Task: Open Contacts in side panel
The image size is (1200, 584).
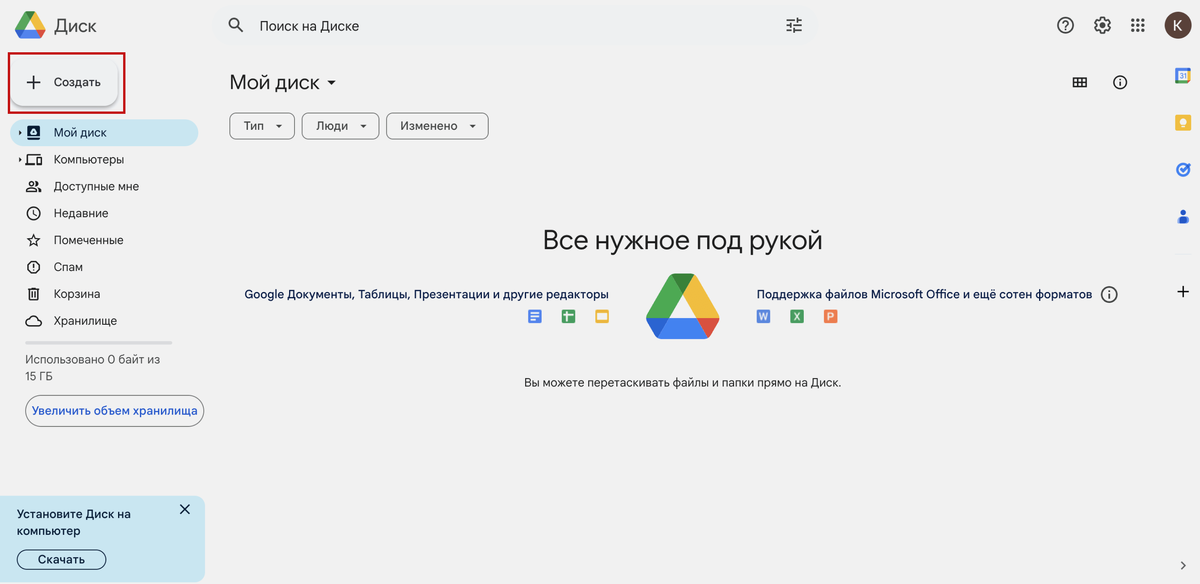Action: pos(1183,216)
